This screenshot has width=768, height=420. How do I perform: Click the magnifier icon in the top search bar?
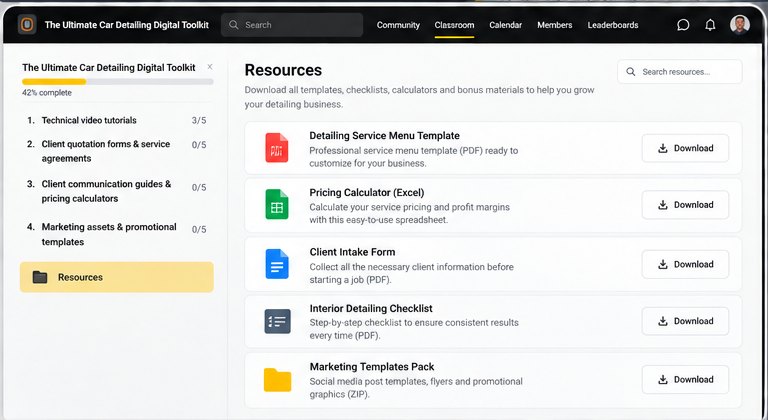pos(234,25)
